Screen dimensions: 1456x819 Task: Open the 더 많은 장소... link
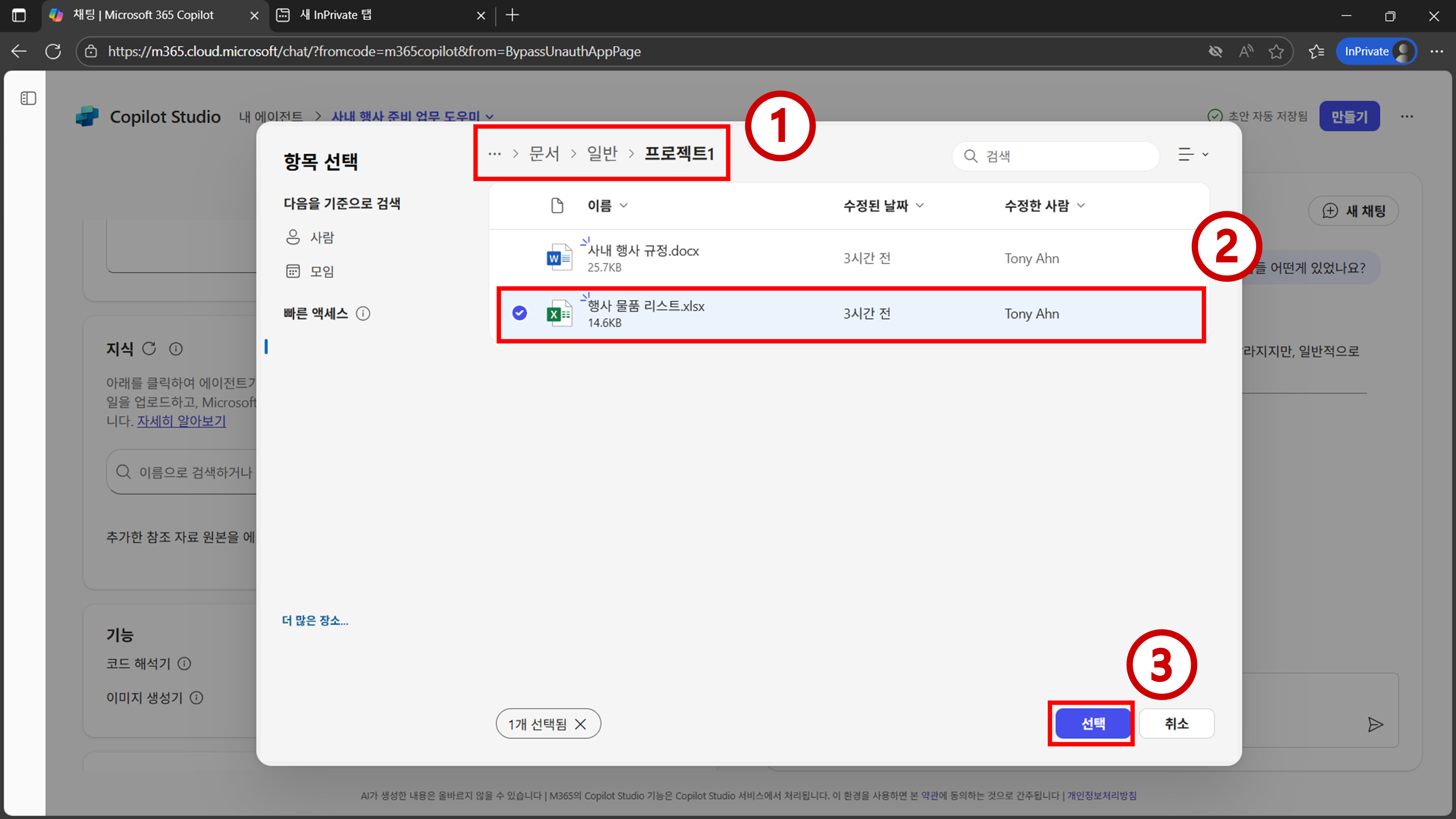(315, 621)
